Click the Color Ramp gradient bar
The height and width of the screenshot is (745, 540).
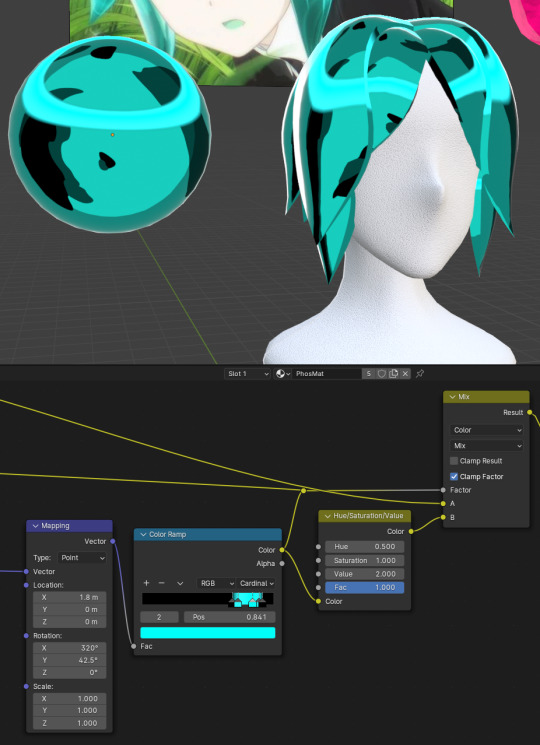[208, 599]
